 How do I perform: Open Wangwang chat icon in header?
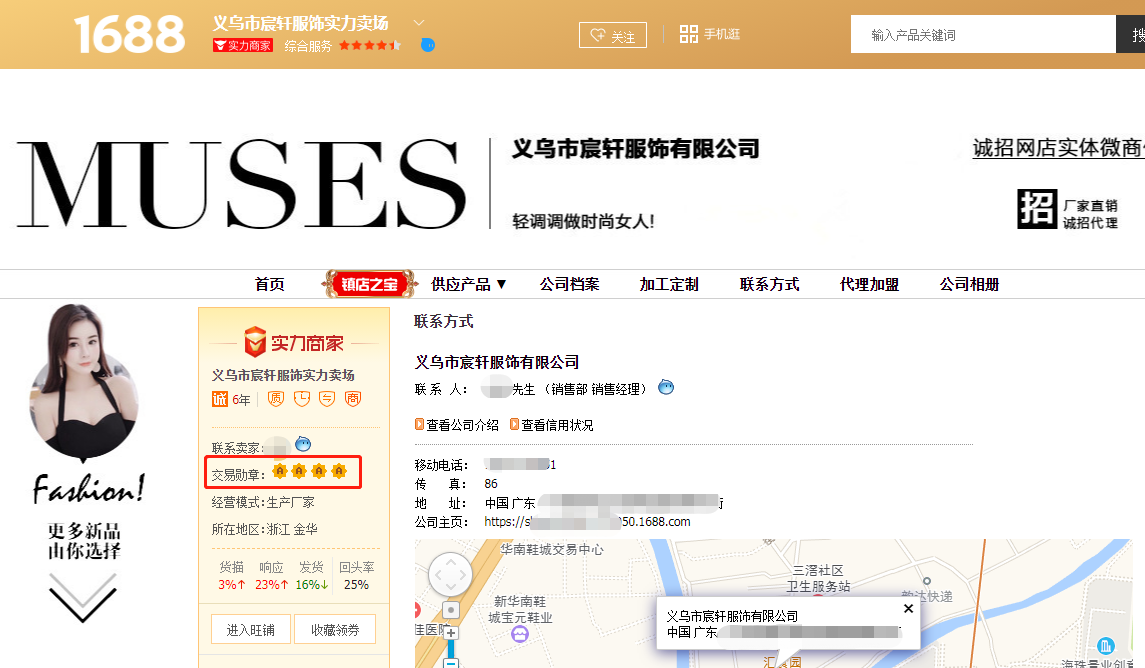point(428,45)
